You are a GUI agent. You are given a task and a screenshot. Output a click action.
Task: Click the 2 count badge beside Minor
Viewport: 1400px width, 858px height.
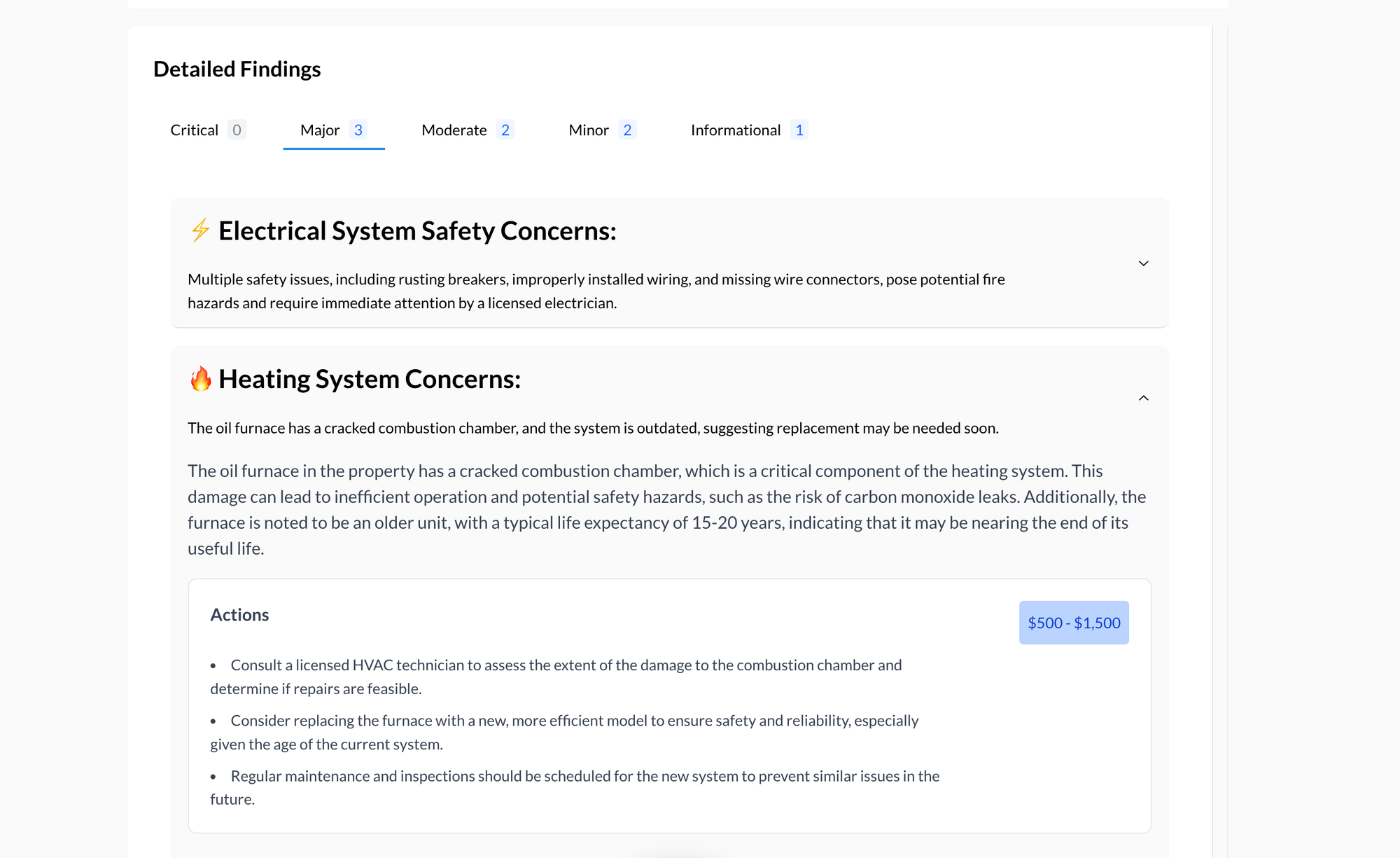(x=627, y=130)
